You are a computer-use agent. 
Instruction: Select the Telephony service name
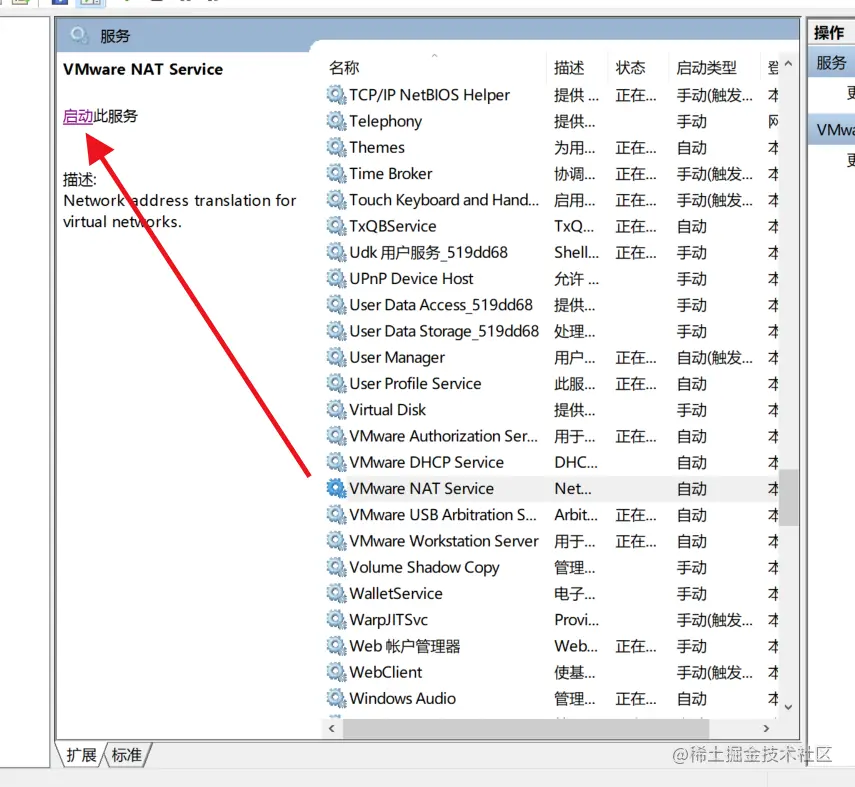tap(386, 121)
